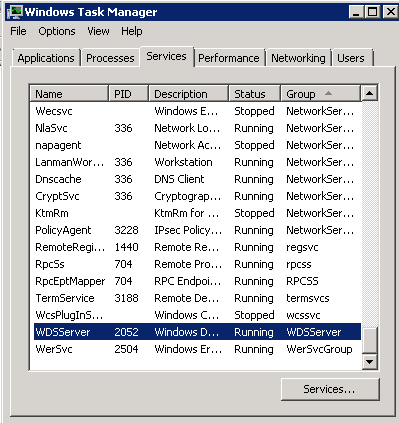The width and height of the screenshot is (399, 423).
Task: Click the termsvcs group cell
Action: pyautogui.click(x=308, y=298)
